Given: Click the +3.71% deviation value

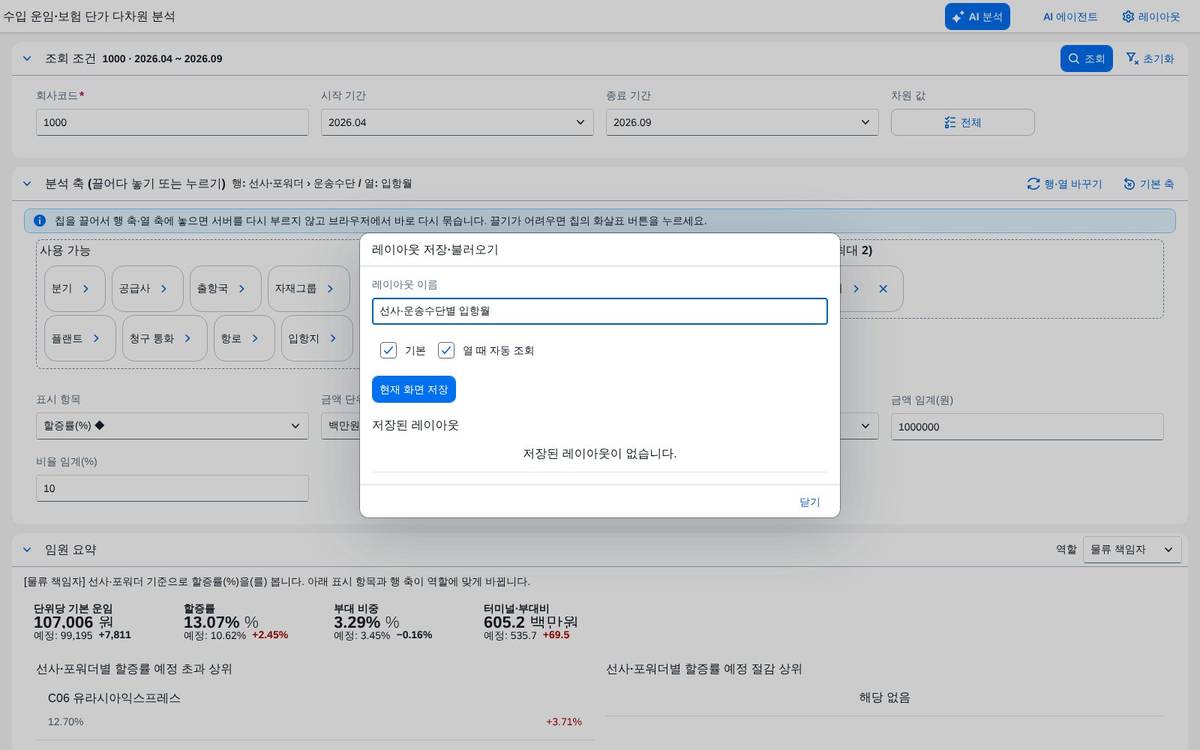Looking at the screenshot, I should (564, 722).
